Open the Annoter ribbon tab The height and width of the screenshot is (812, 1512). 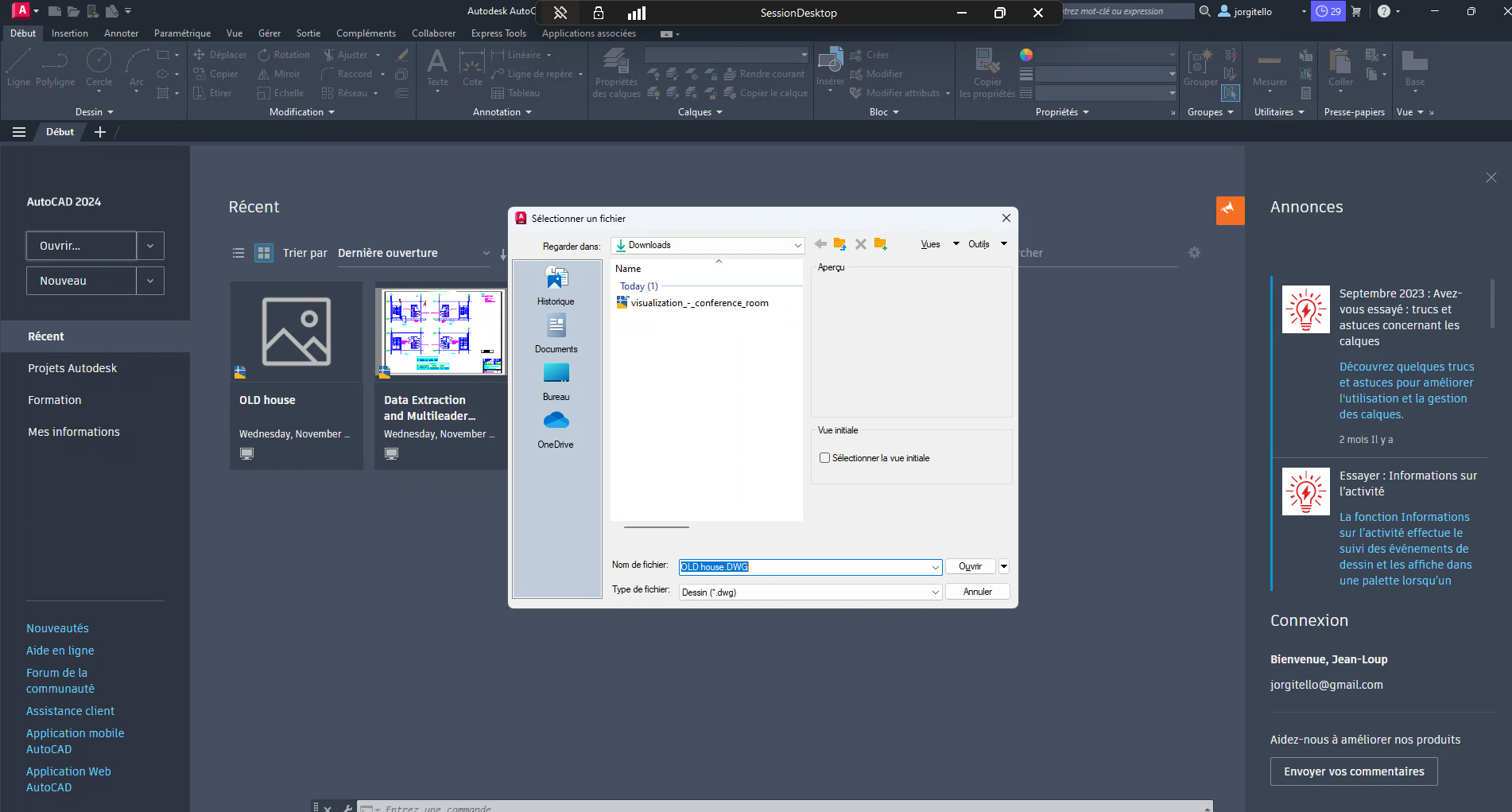121,33
